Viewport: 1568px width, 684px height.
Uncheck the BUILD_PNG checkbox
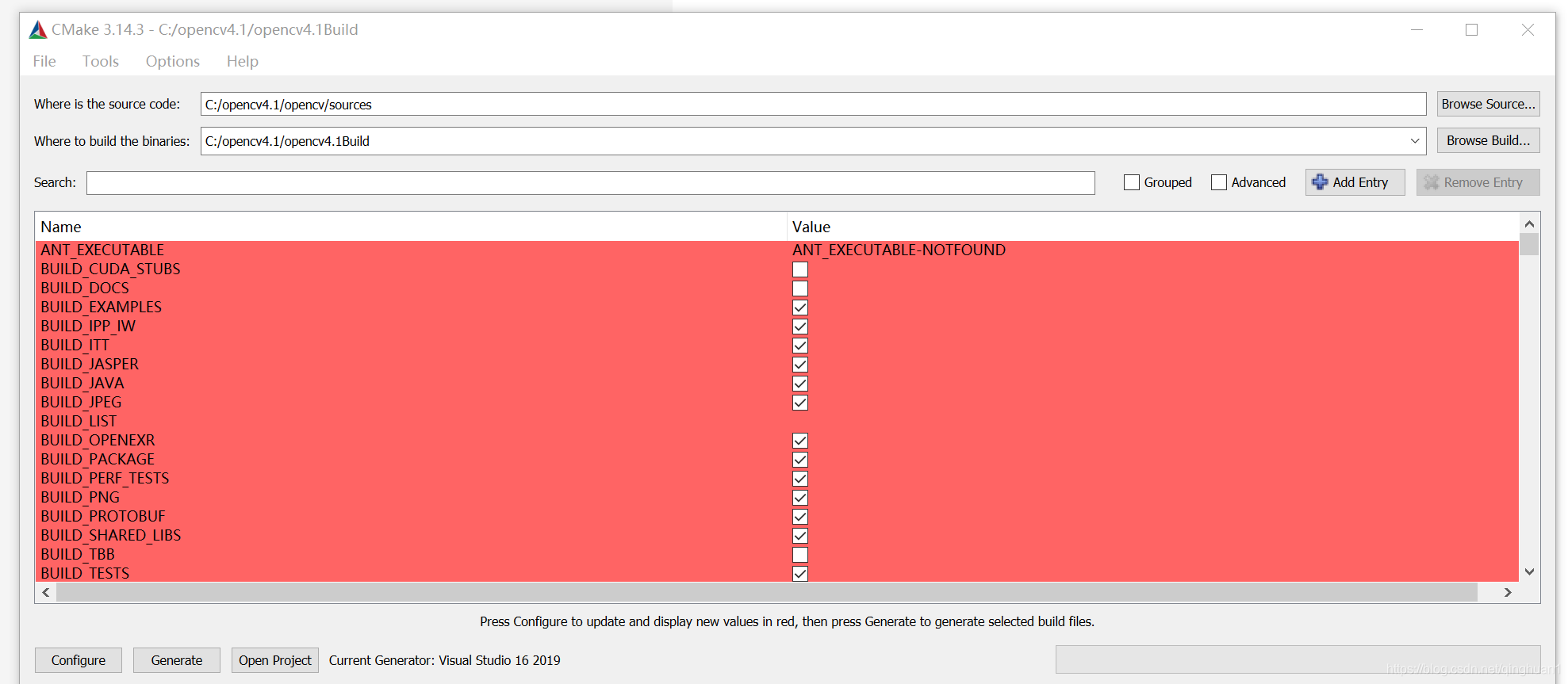click(x=800, y=498)
